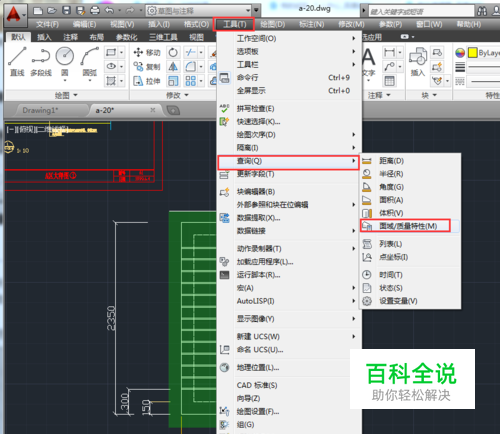This screenshot has height=434, width=500.
Task: Expand 绘图次序(D) submenu
Action: [x=289, y=135]
